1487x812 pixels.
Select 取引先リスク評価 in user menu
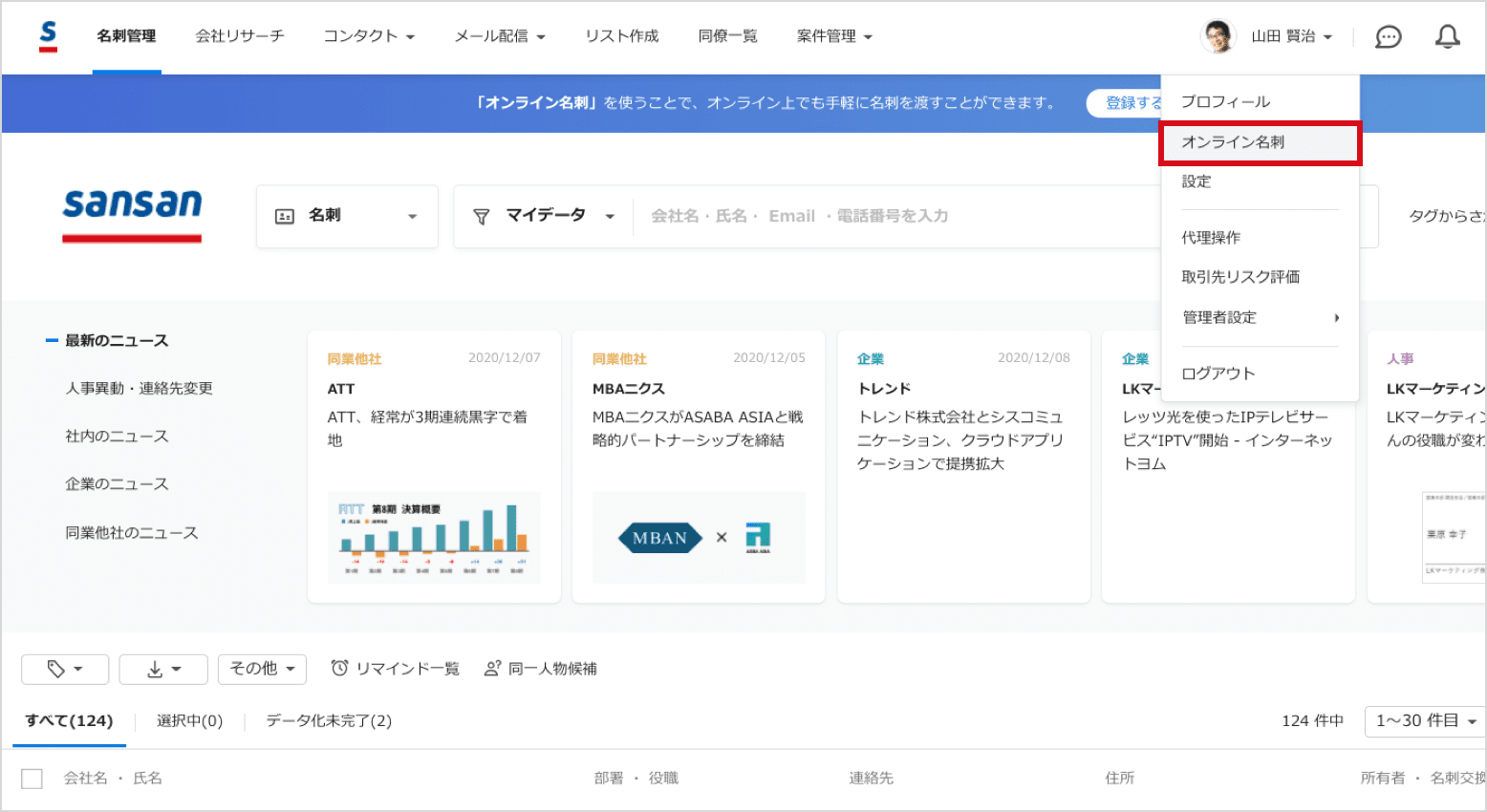click(x=1260, y=277)
